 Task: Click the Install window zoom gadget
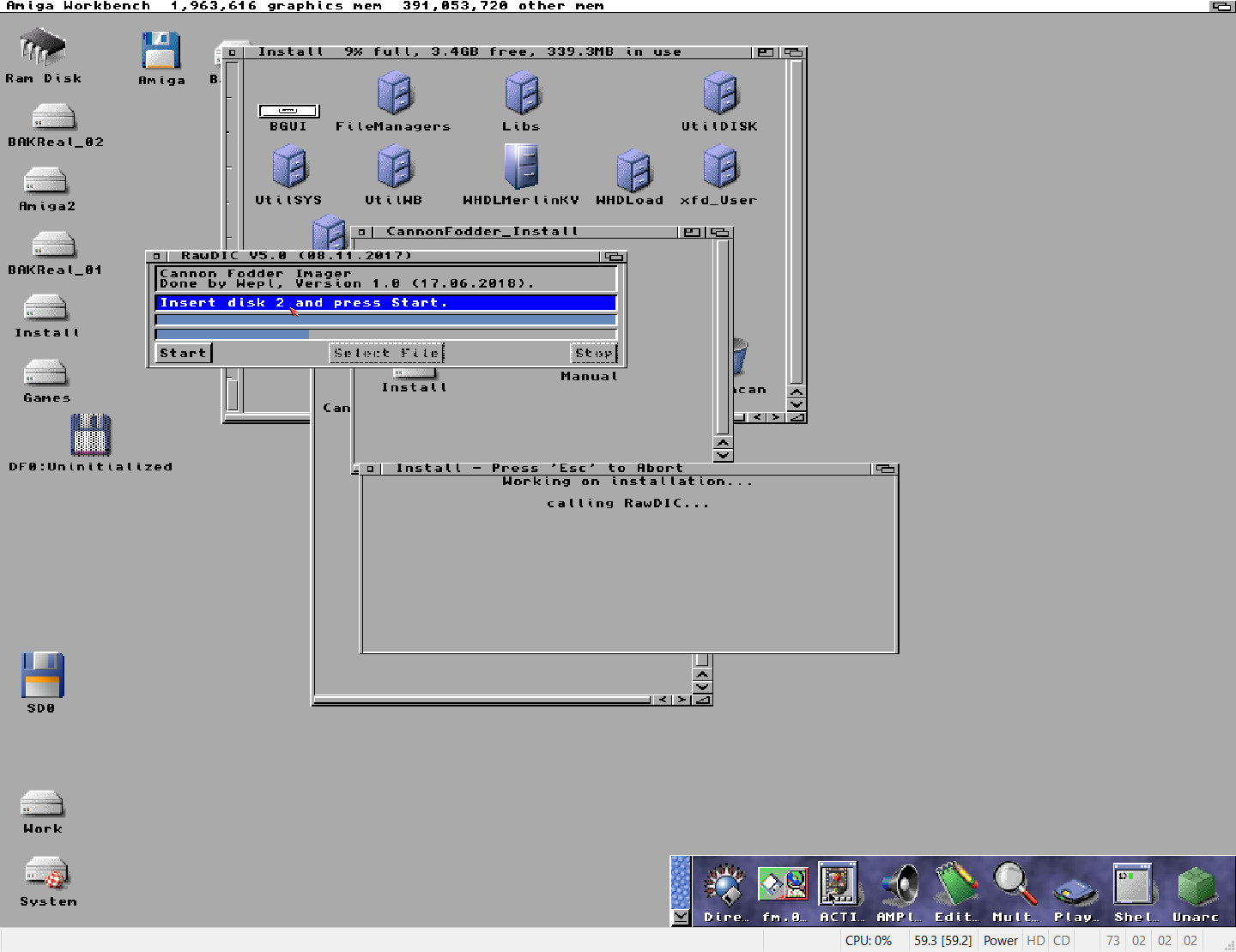point(764,52)
